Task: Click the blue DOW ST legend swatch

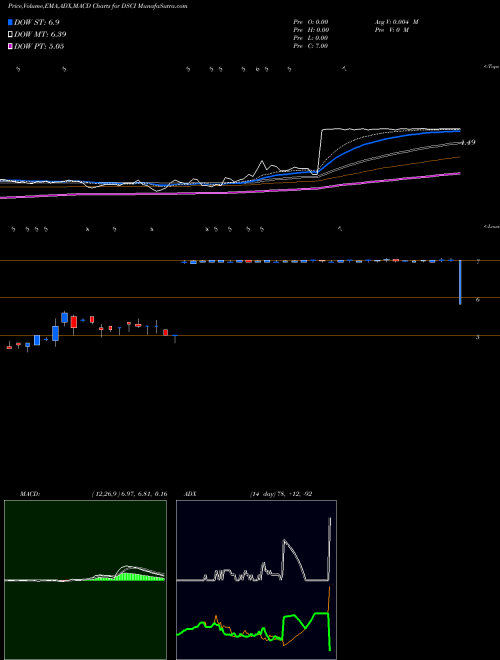Action: point(11,22)
